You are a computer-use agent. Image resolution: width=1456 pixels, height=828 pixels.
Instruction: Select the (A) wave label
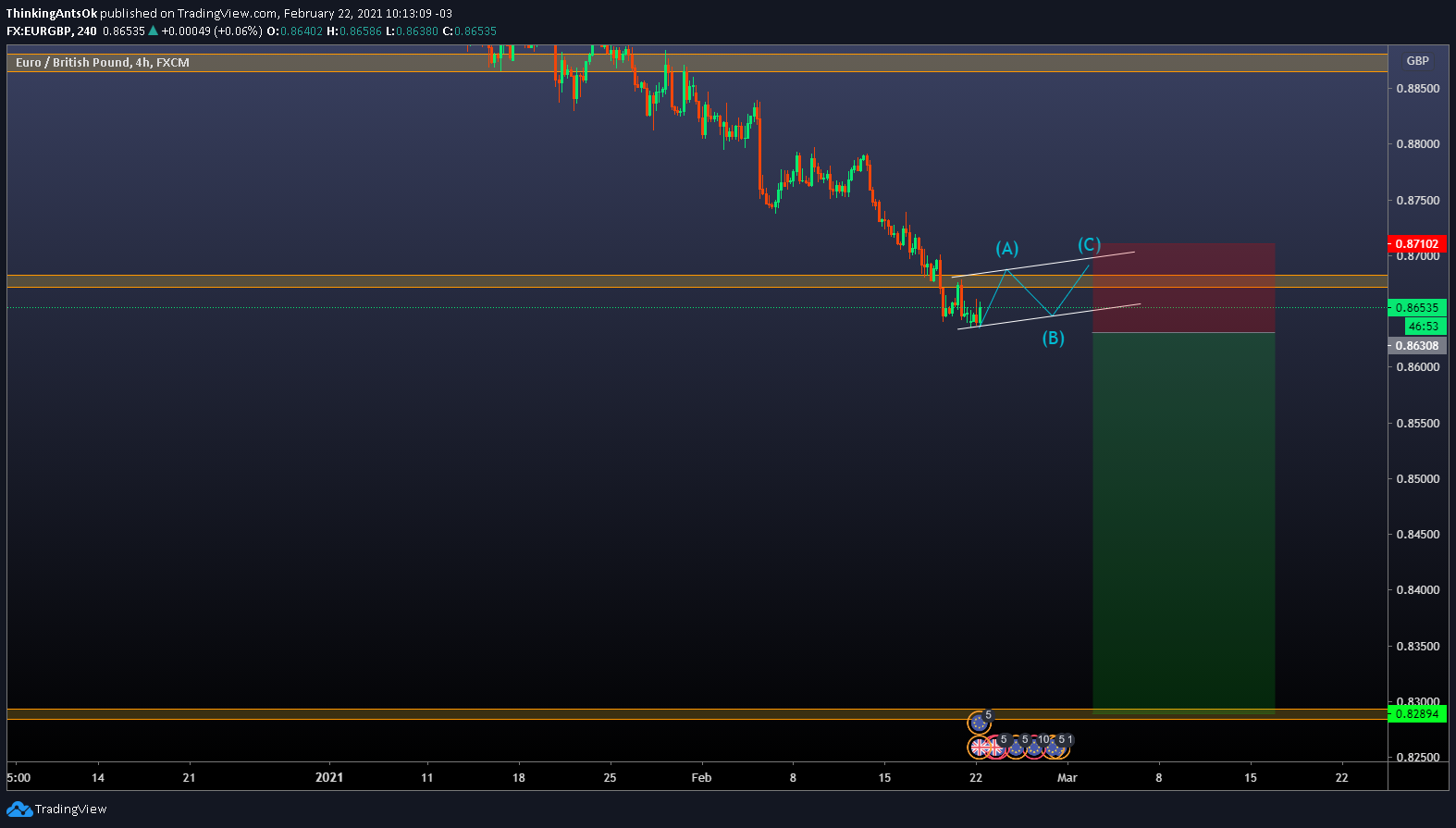pos(1006,249)
